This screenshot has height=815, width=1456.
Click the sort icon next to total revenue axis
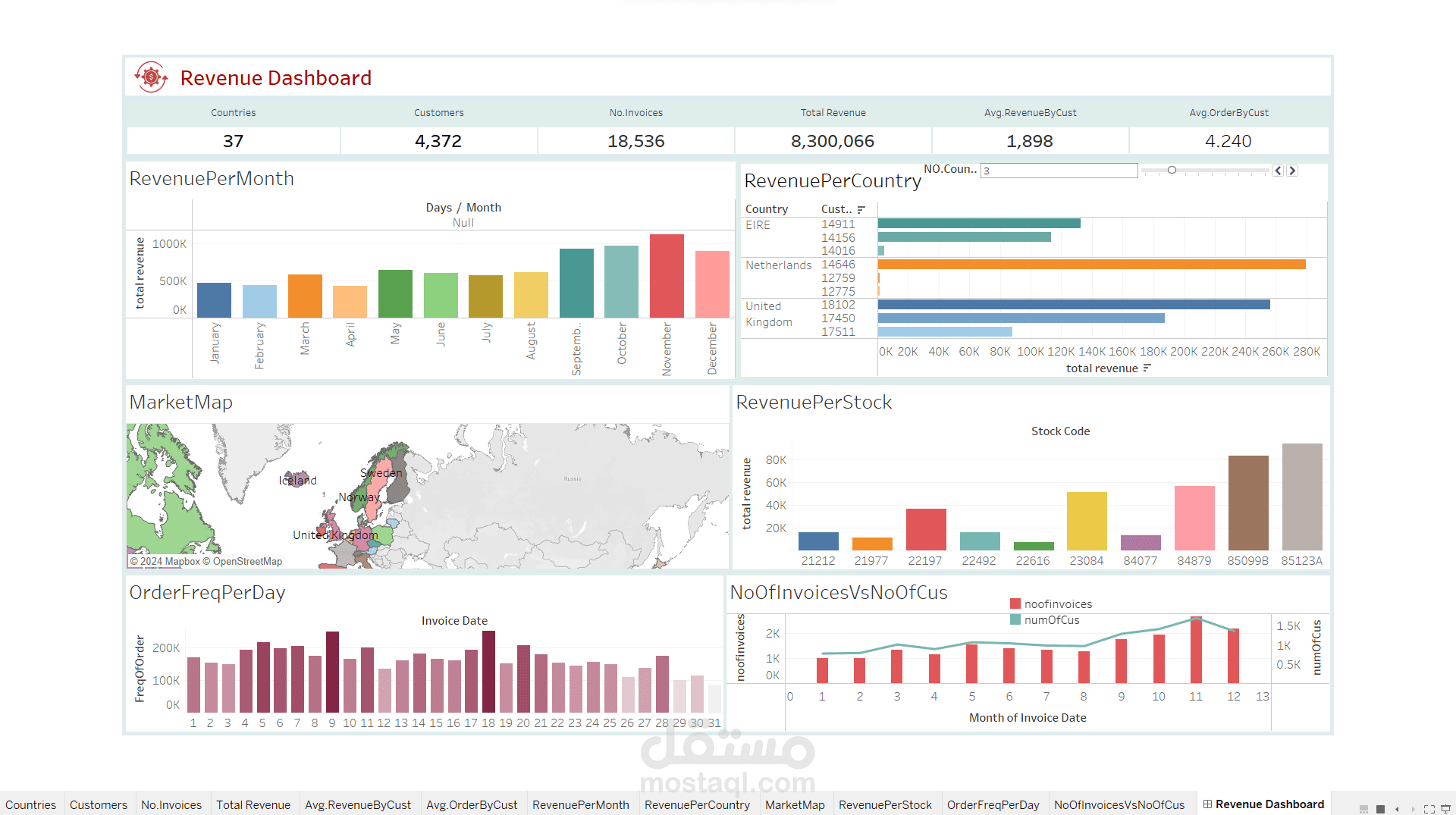(x=1147, y=368)
